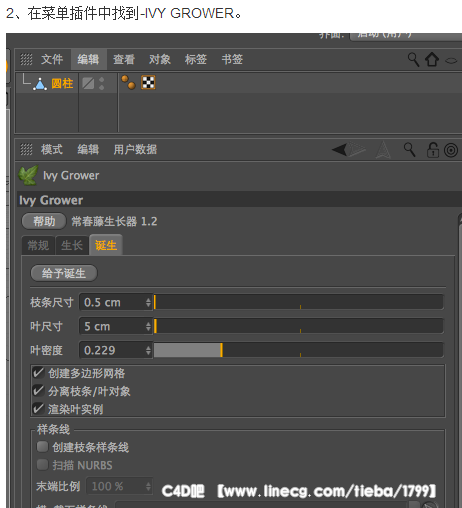
Task: Click the search magnifier in object manager
Action: pyautogui.click(x=413, y=60)
